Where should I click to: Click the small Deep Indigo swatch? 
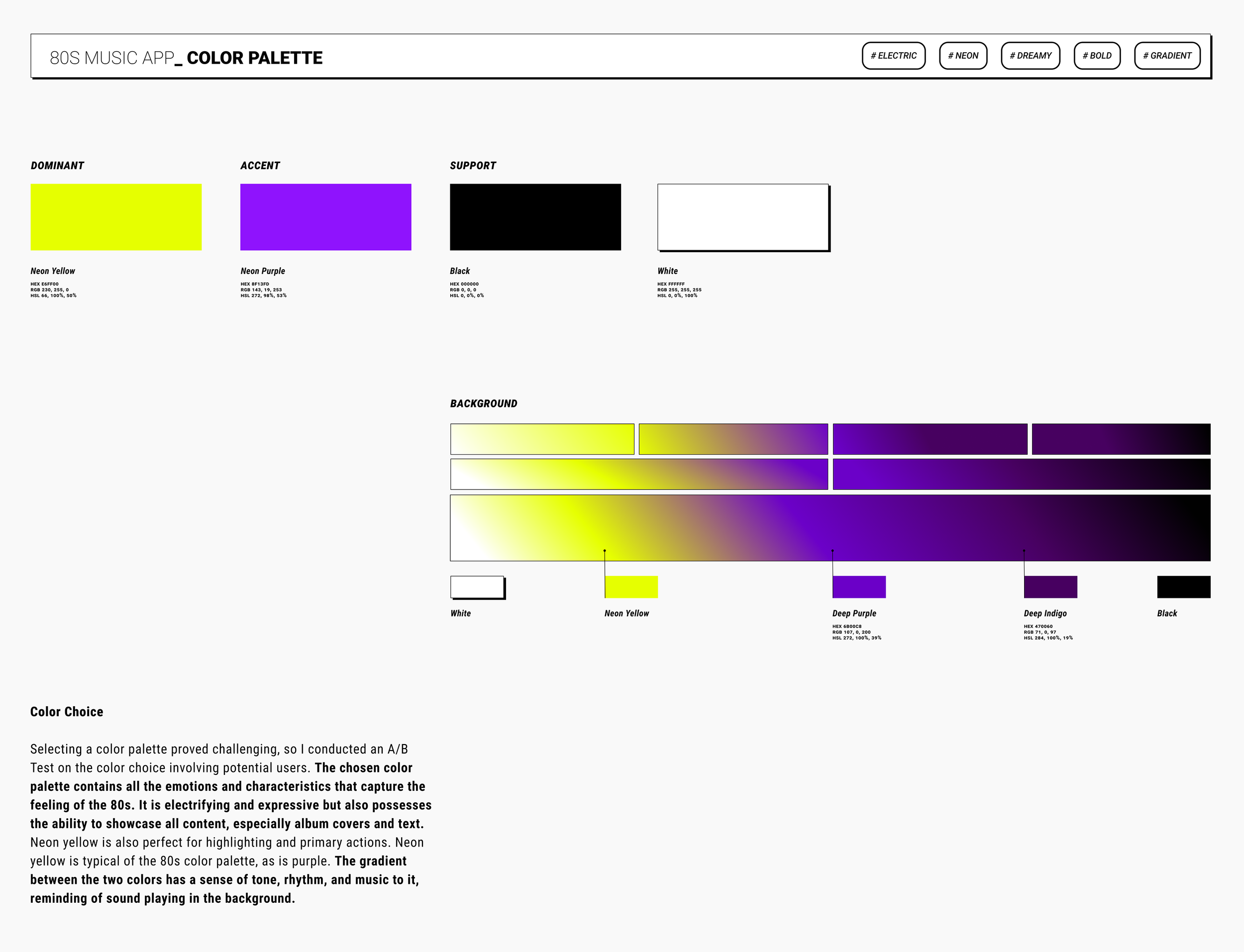click(1050, 586)
